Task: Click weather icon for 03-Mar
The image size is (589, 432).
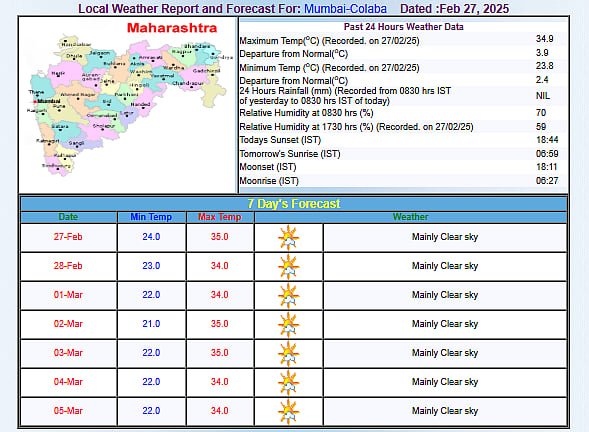Action: [288, 353]
